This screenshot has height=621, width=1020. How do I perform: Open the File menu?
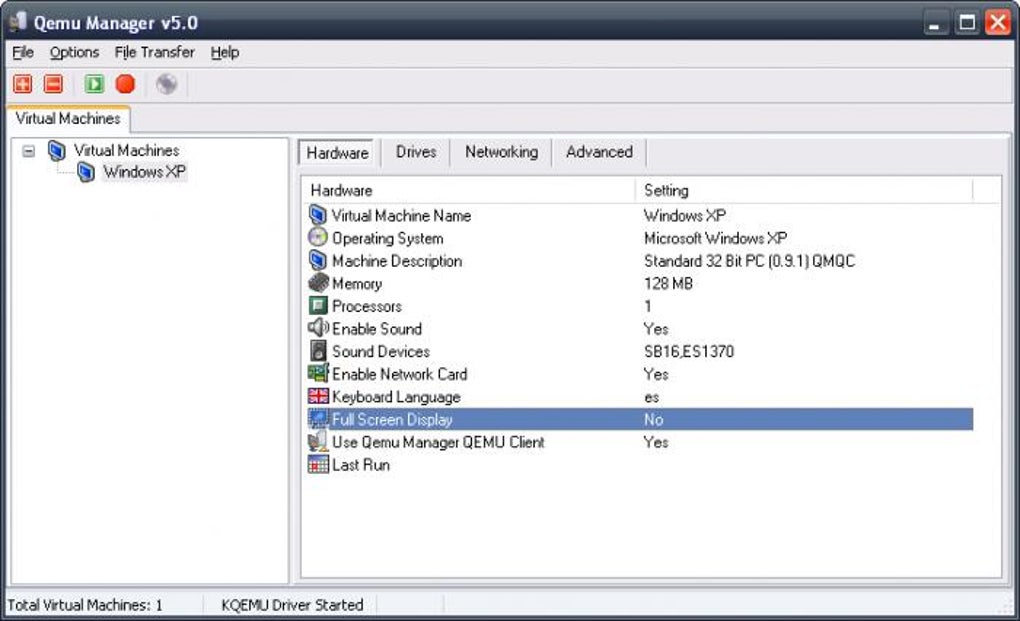[x=23, y=53]
